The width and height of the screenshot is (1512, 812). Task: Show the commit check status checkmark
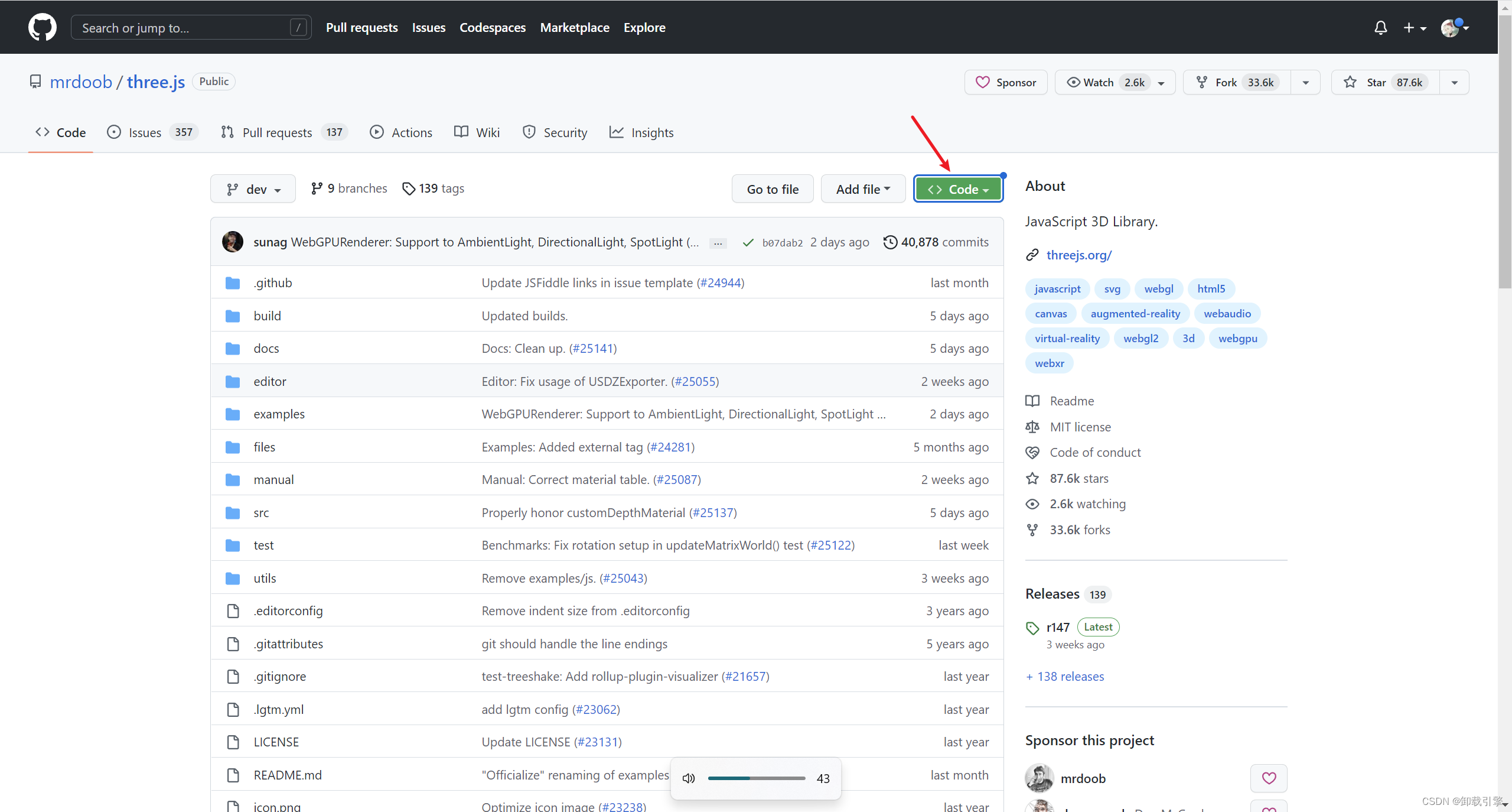(x=748, y=242)
